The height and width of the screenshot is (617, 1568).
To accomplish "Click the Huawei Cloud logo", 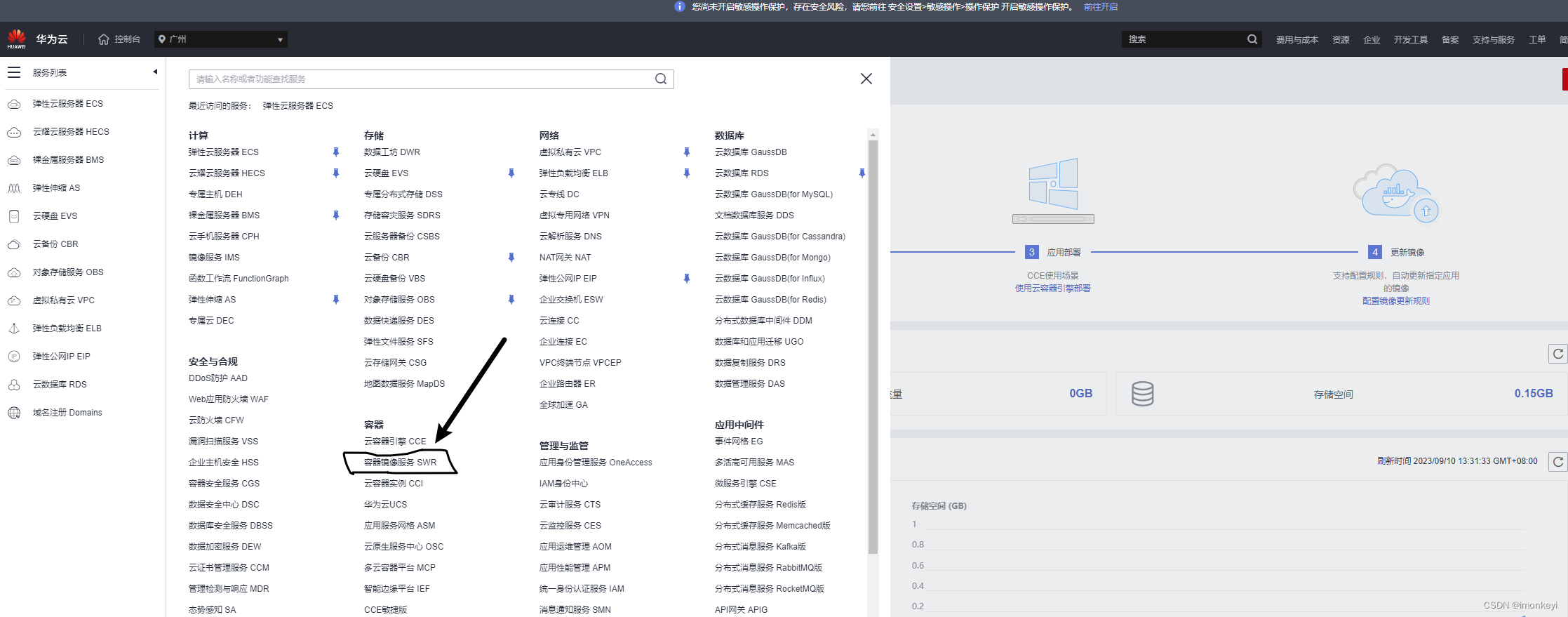I will point(17,39).
